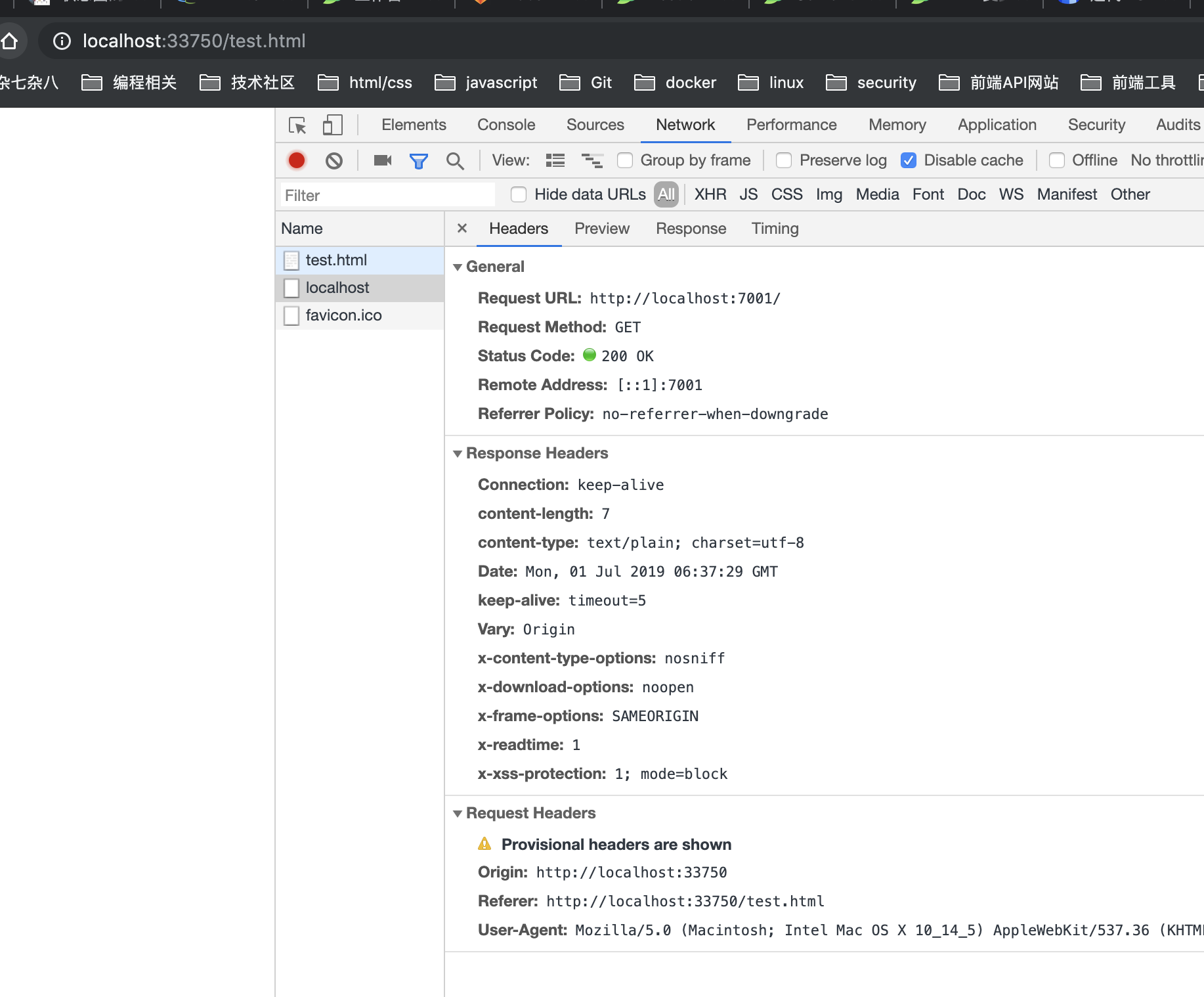Viewport: 1204px width, 997px height.
Task: Enable Preserve log
Action: pyautogui.click(x=784, y=160)
